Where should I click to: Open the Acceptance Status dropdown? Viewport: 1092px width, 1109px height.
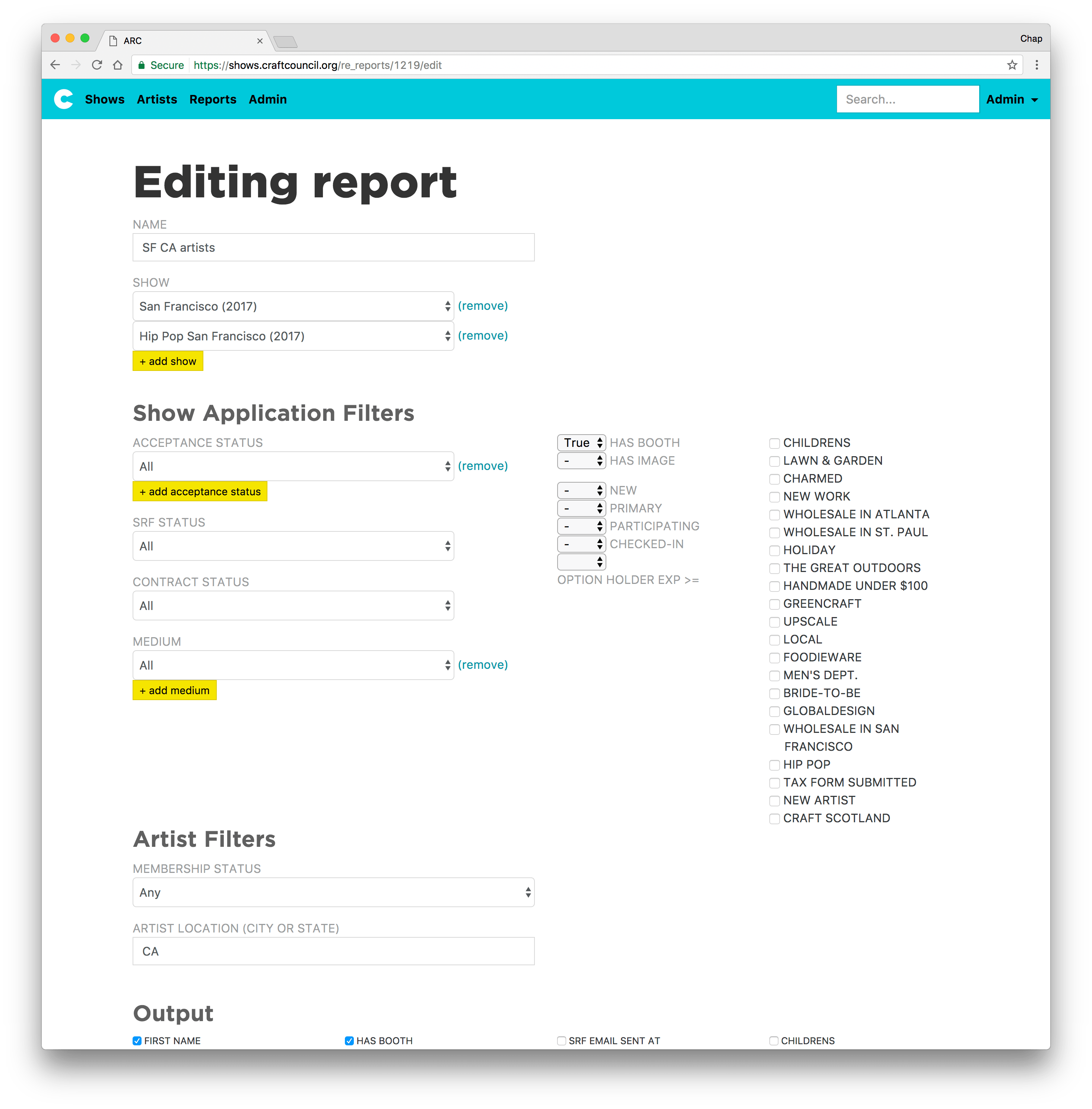click(x=293, y=466)
